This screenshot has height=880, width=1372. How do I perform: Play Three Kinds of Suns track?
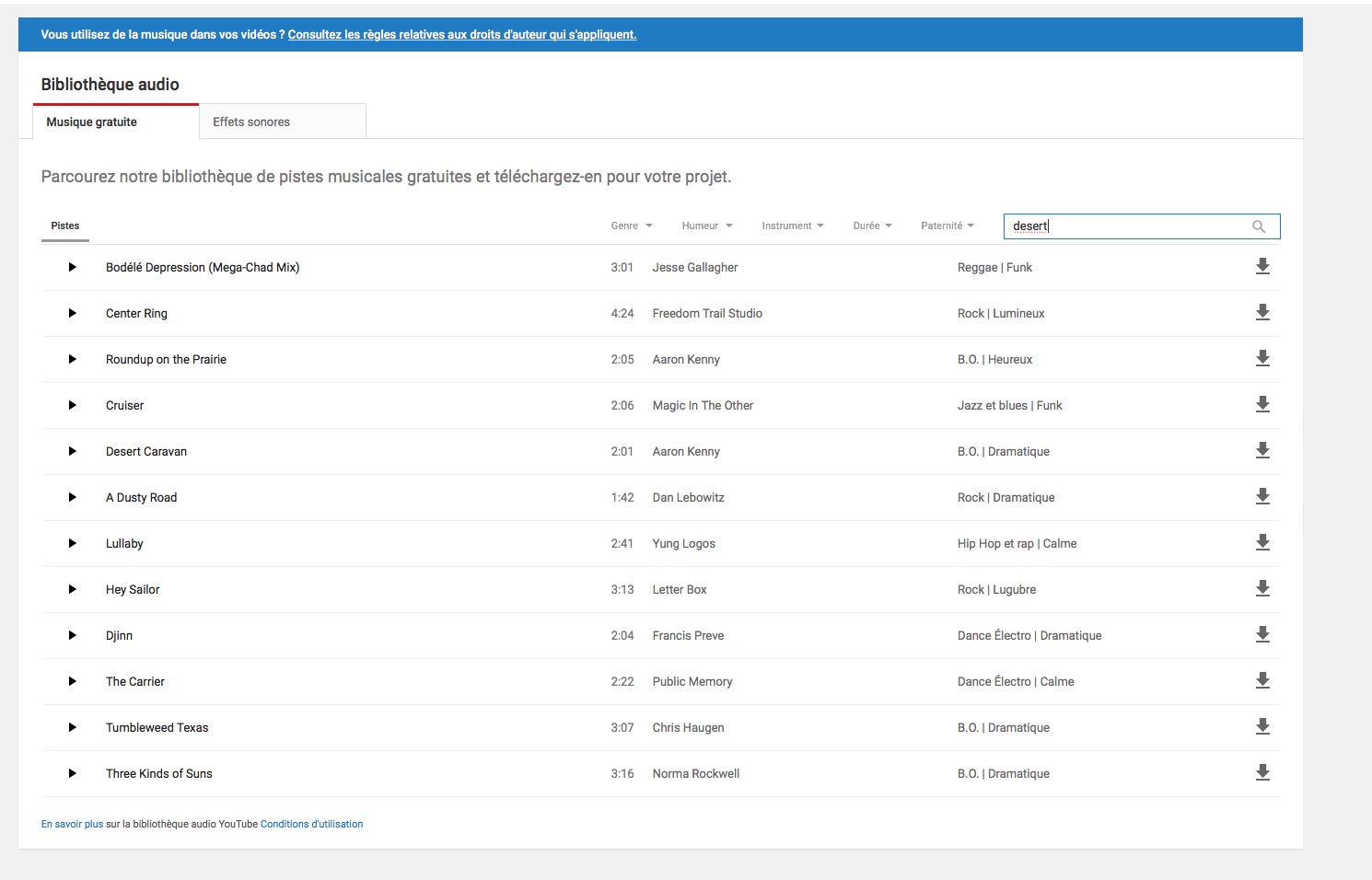[x=72, y=773]
